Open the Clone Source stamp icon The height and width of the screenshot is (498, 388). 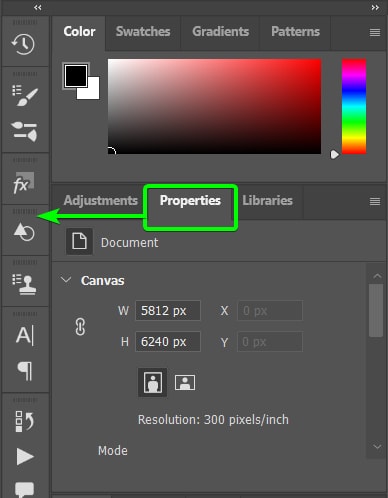24,284
